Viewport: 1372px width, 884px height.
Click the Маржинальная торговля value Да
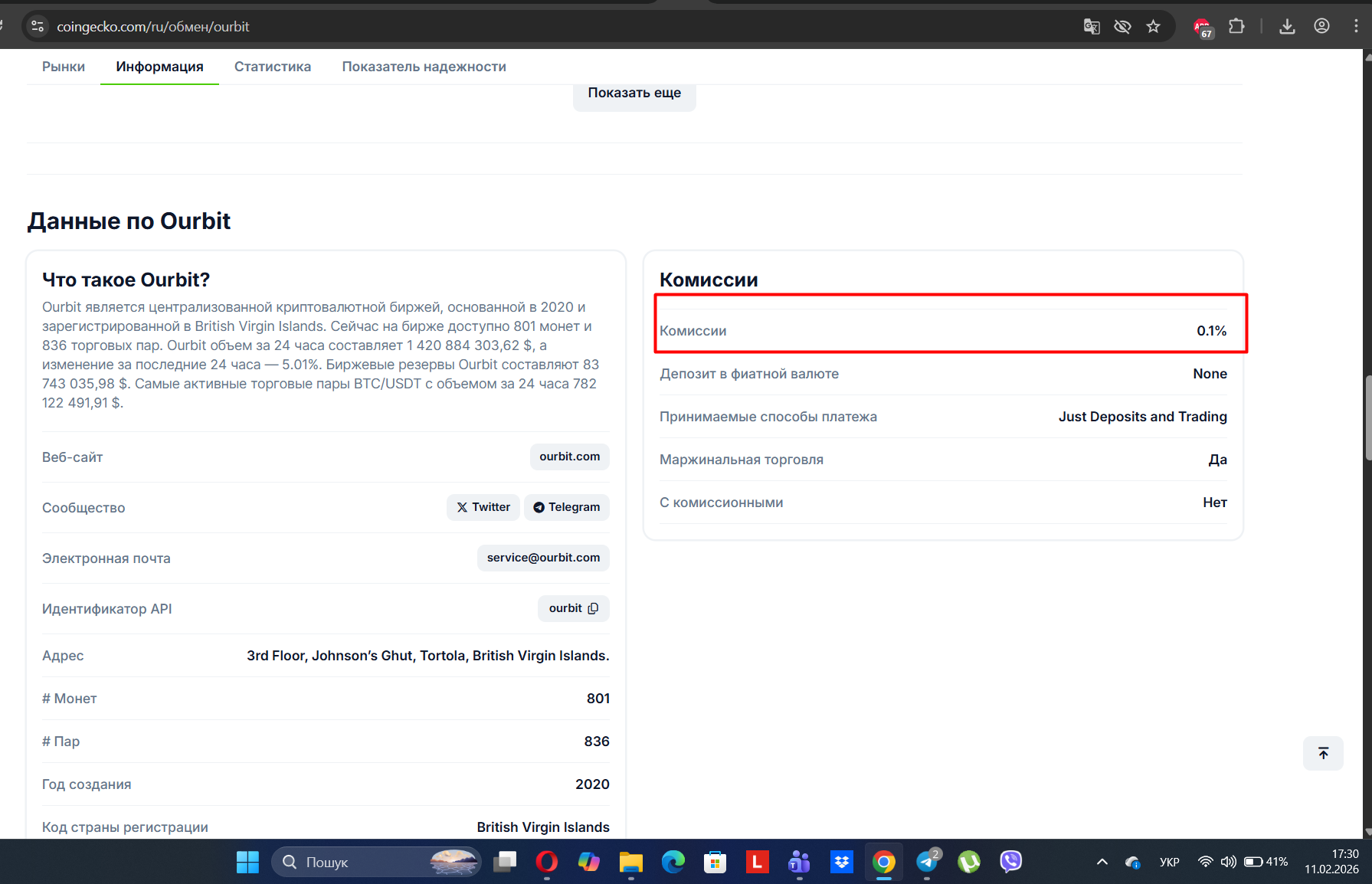(x=1218, y=460)
